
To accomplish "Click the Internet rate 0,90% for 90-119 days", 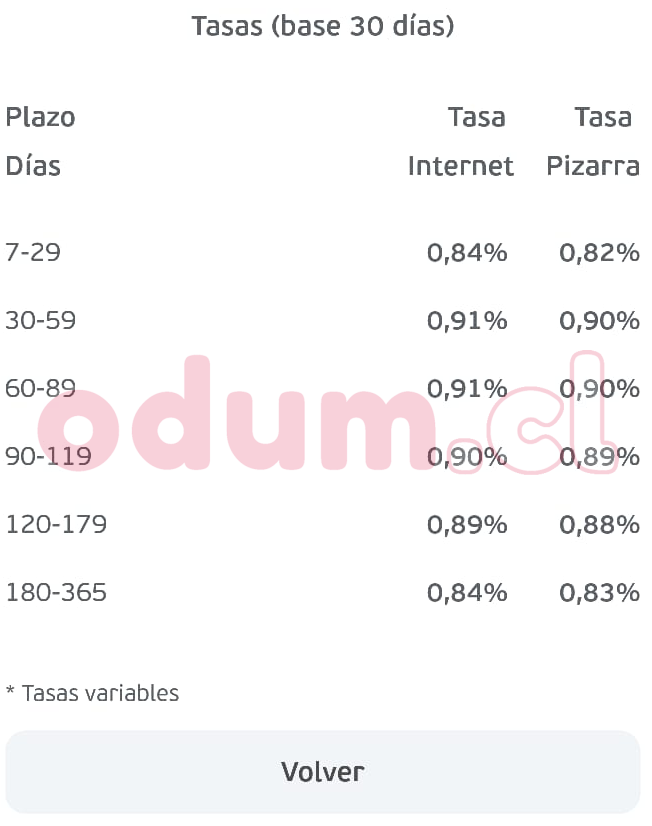I will coord(467,457).
